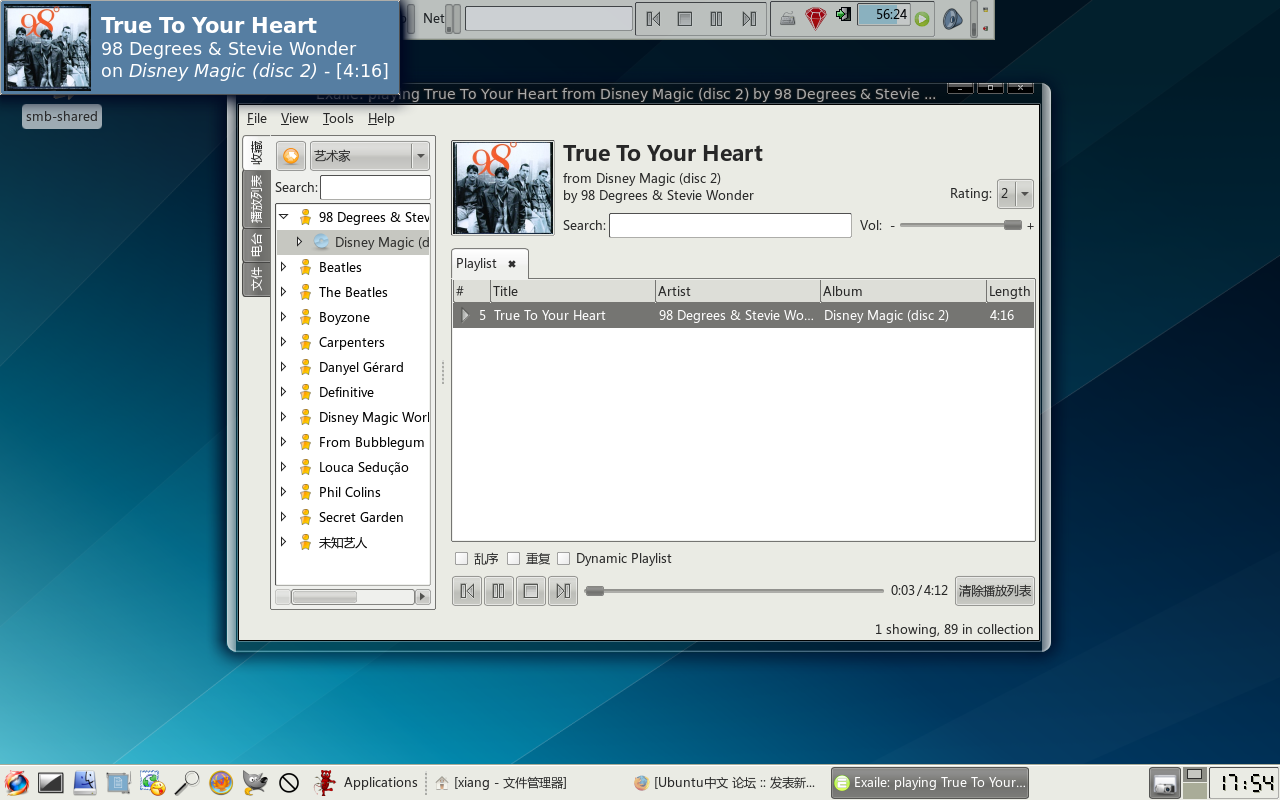Screen dimensions: 1280x800
Task: Click the black prohibited-circle launcher icon
Action: coord(289,782)
